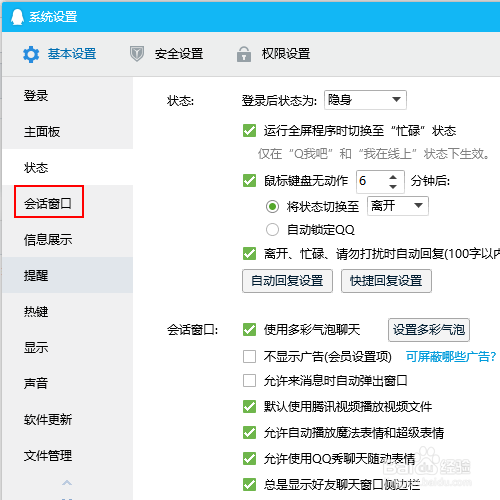Screen dimensions: 500x500
Task: Click the QQ penguin icon in title bar
Action: tap(17, 17)
